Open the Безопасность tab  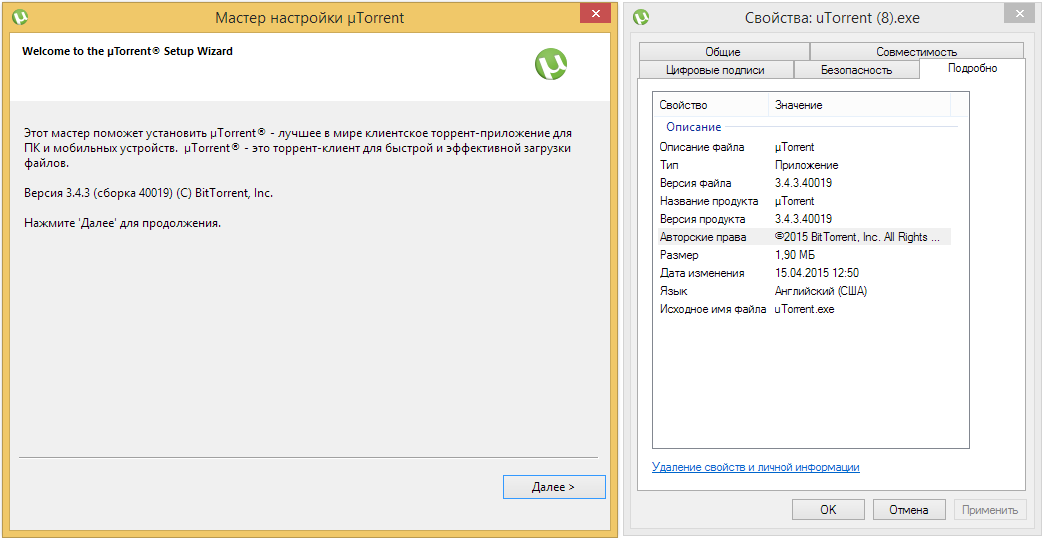856,70
